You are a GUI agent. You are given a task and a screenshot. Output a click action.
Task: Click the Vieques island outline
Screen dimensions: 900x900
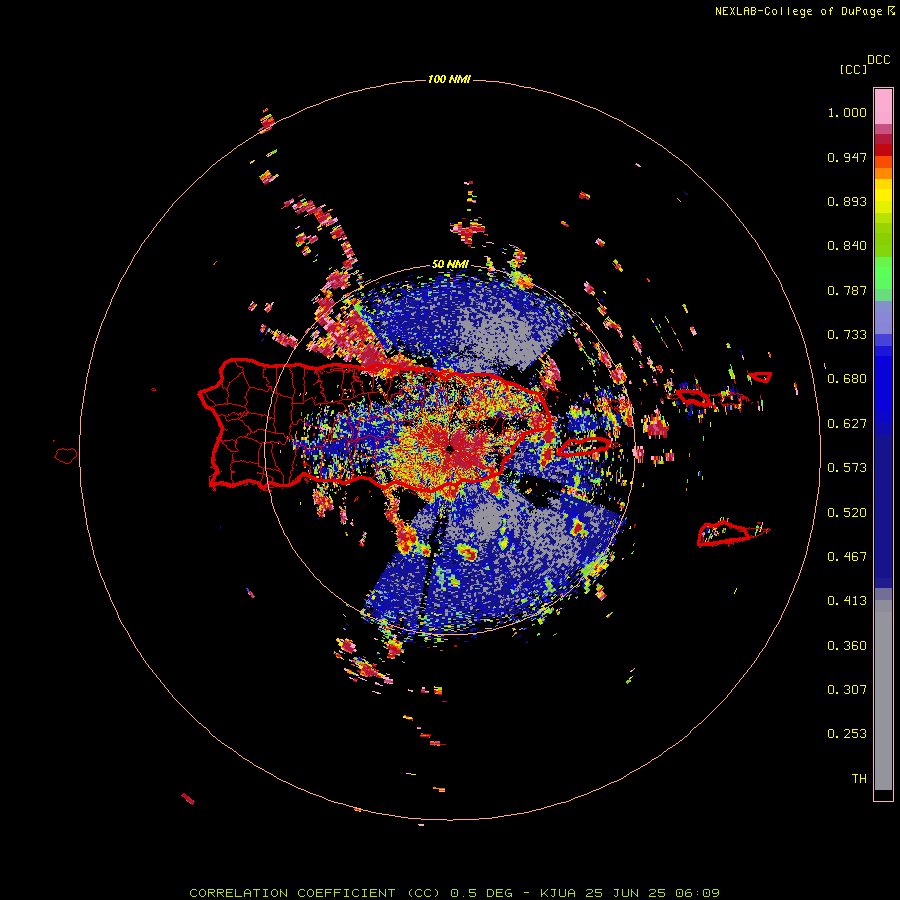point(584,446)
